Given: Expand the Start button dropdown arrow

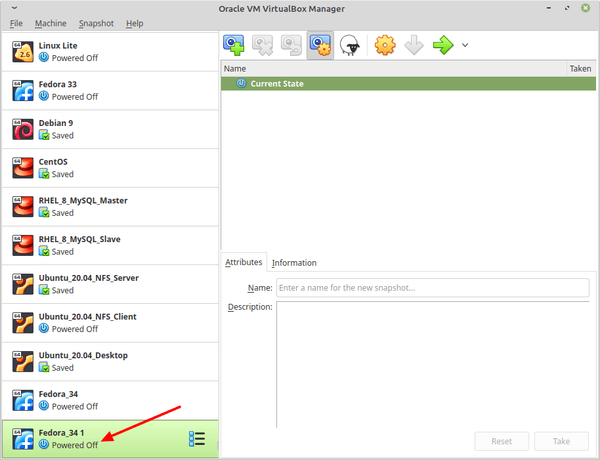Looking at the screenshot, I should click(x=465, y=45).
